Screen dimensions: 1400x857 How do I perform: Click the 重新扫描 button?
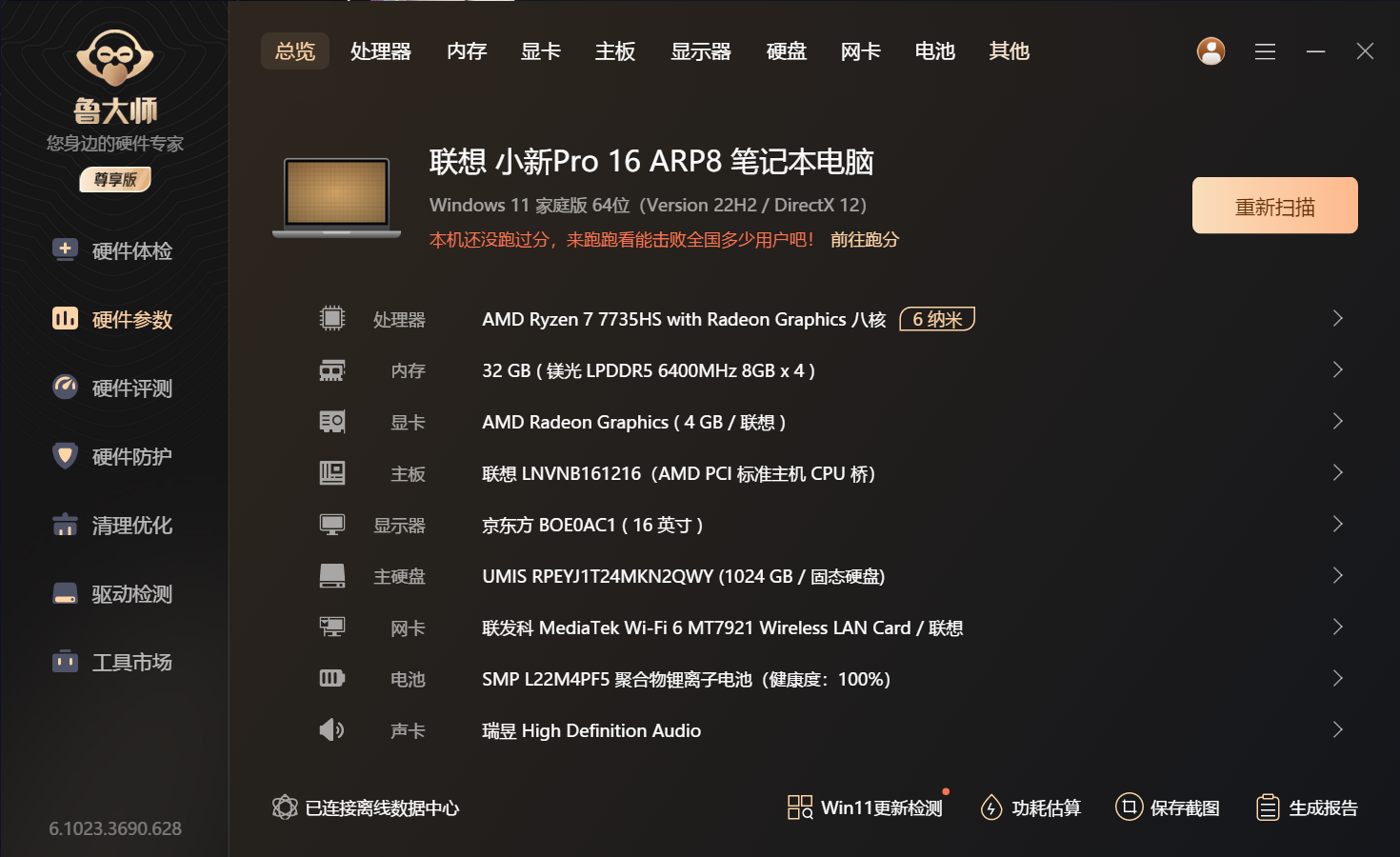pyautogui.click(x=1275, y=206)
